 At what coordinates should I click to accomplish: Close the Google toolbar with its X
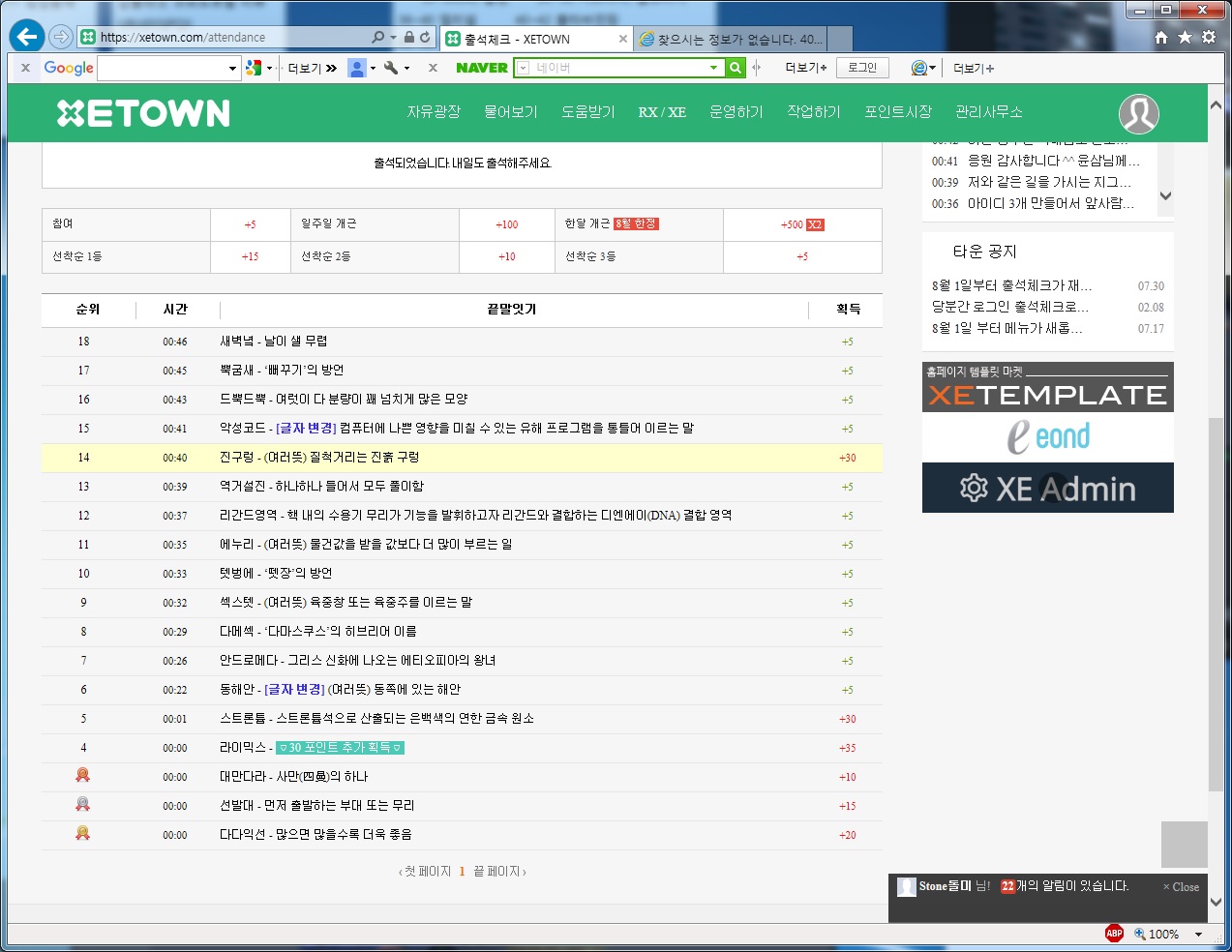tap(25, 68)
